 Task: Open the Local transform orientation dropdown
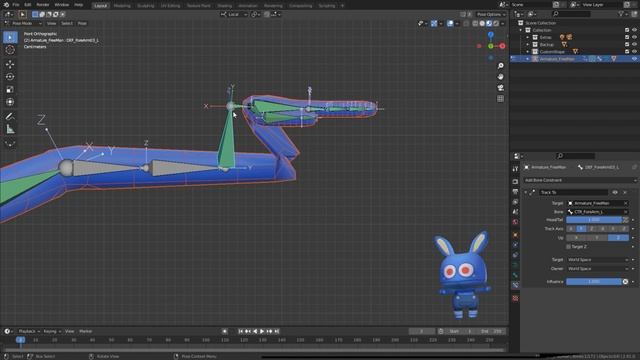click(234, 14)
